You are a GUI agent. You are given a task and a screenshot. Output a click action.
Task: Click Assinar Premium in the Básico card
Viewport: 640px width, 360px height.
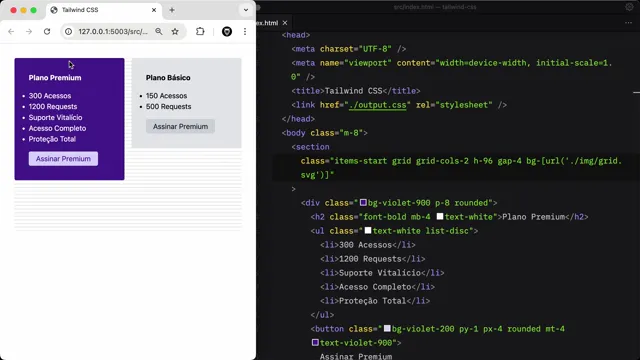[x=180, y=127]
